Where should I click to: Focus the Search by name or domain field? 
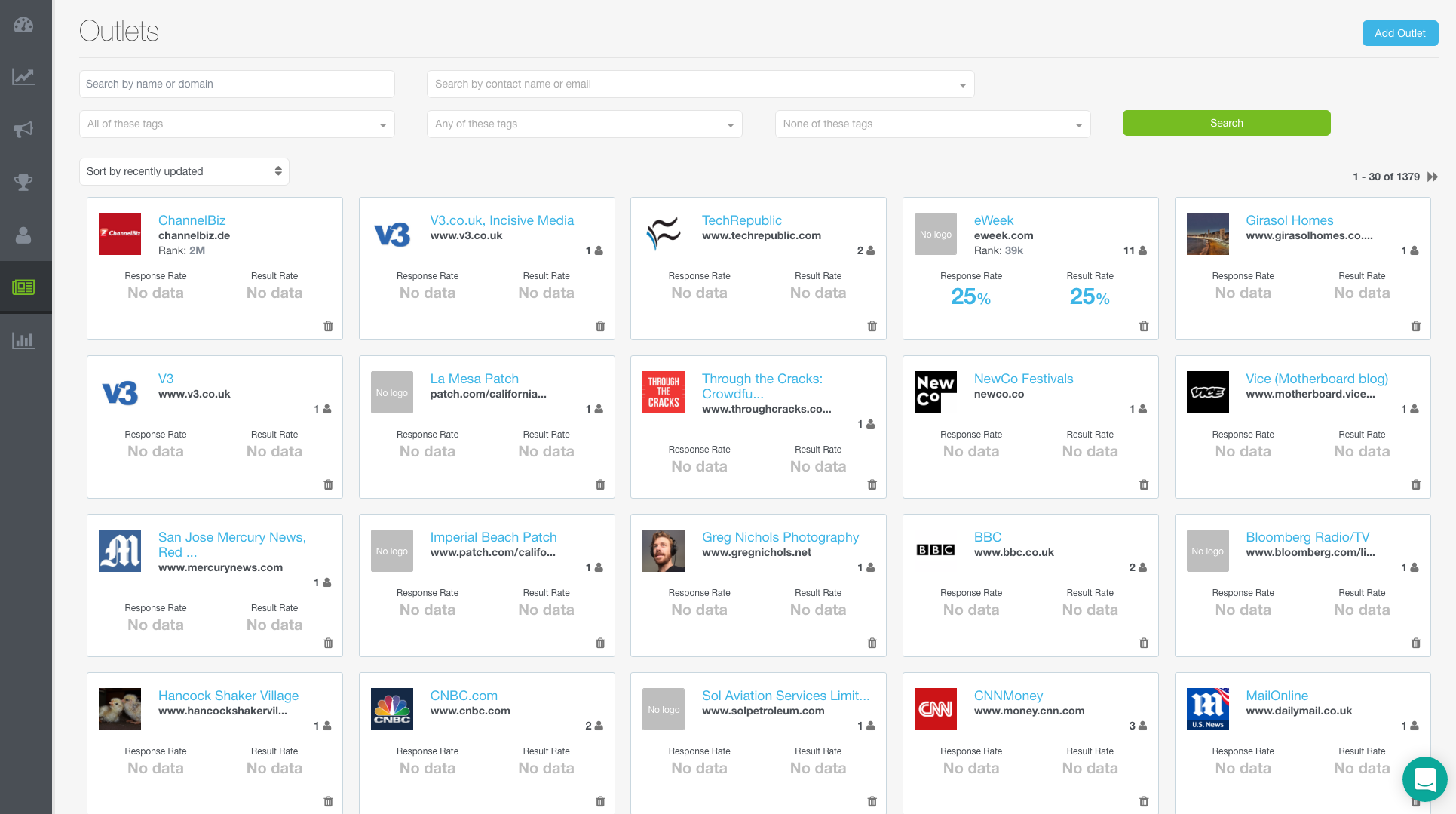237,84
